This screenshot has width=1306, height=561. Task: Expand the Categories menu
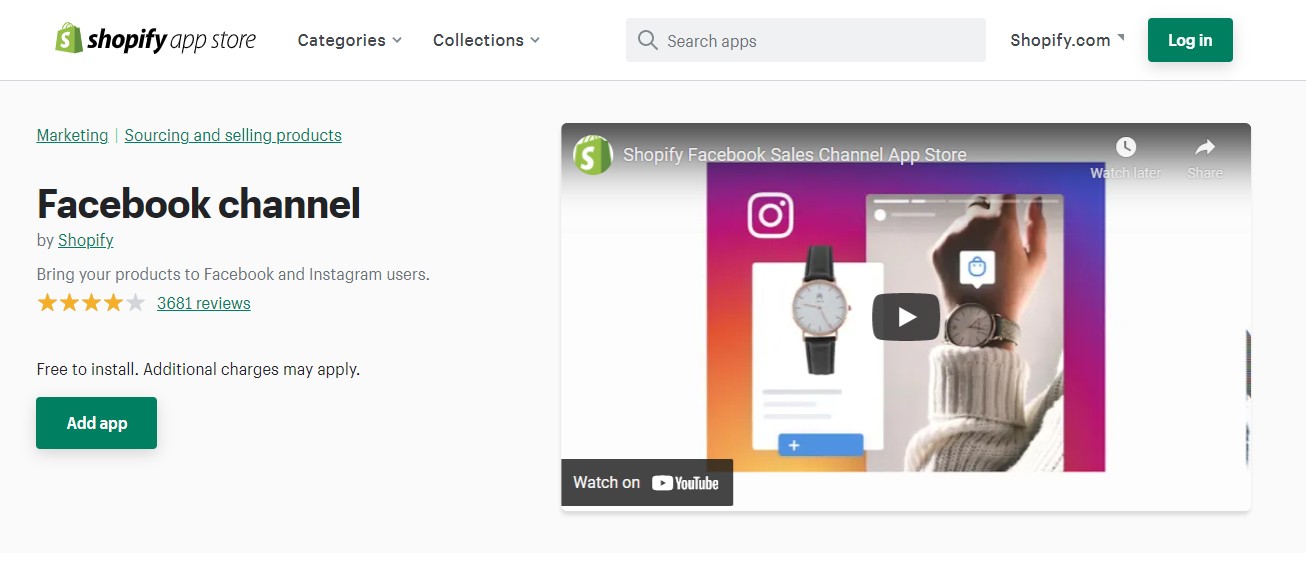click(350, 40)
